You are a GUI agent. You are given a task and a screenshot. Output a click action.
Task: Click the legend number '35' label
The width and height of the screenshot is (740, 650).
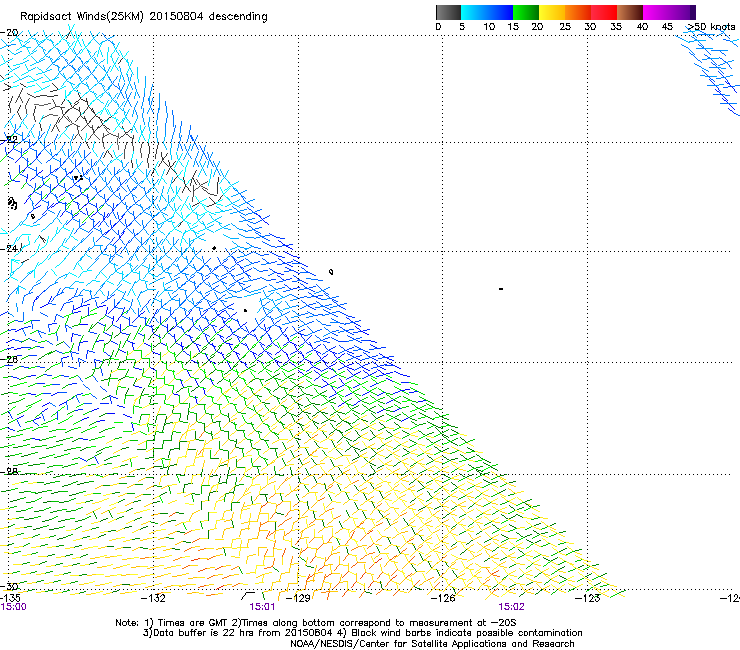coord(616,27)
